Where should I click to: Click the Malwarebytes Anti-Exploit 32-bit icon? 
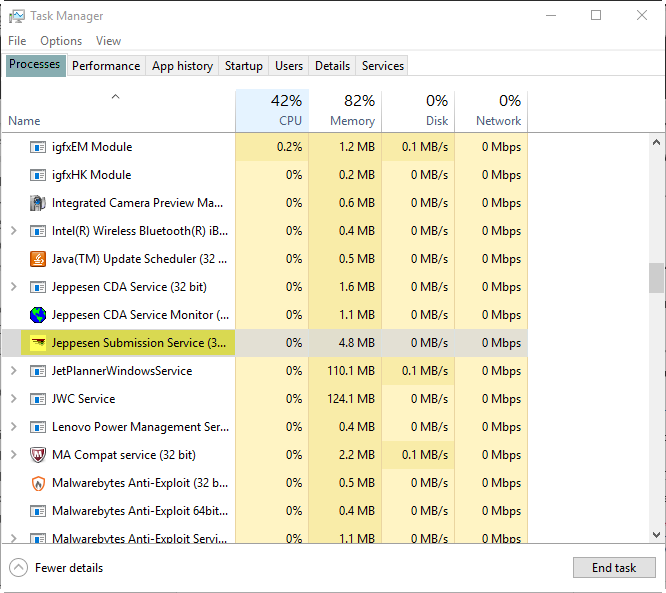pos(38,483)
